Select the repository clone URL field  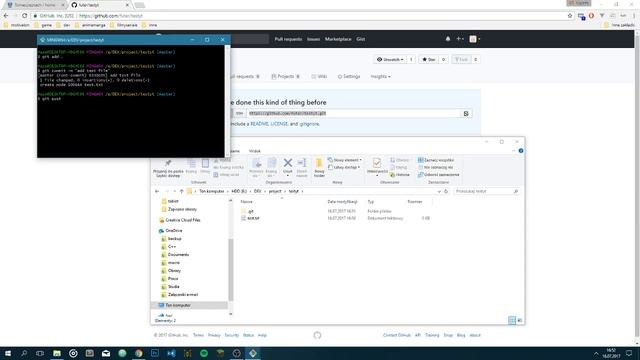(x=353, y=113)
